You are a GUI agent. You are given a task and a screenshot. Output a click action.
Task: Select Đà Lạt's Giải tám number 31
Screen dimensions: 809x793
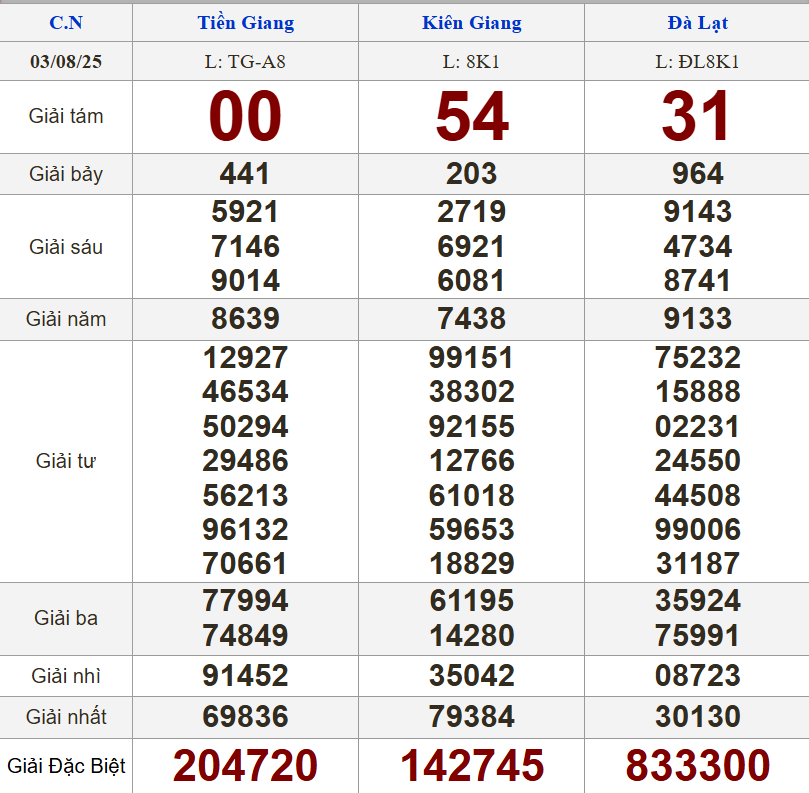697,116
